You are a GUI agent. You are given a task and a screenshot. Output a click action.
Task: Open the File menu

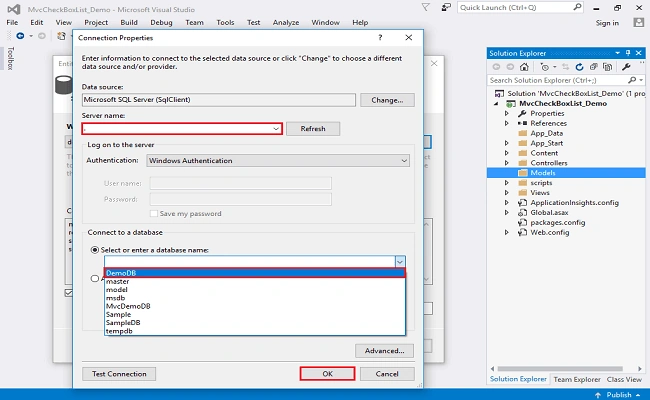[12, 22]
